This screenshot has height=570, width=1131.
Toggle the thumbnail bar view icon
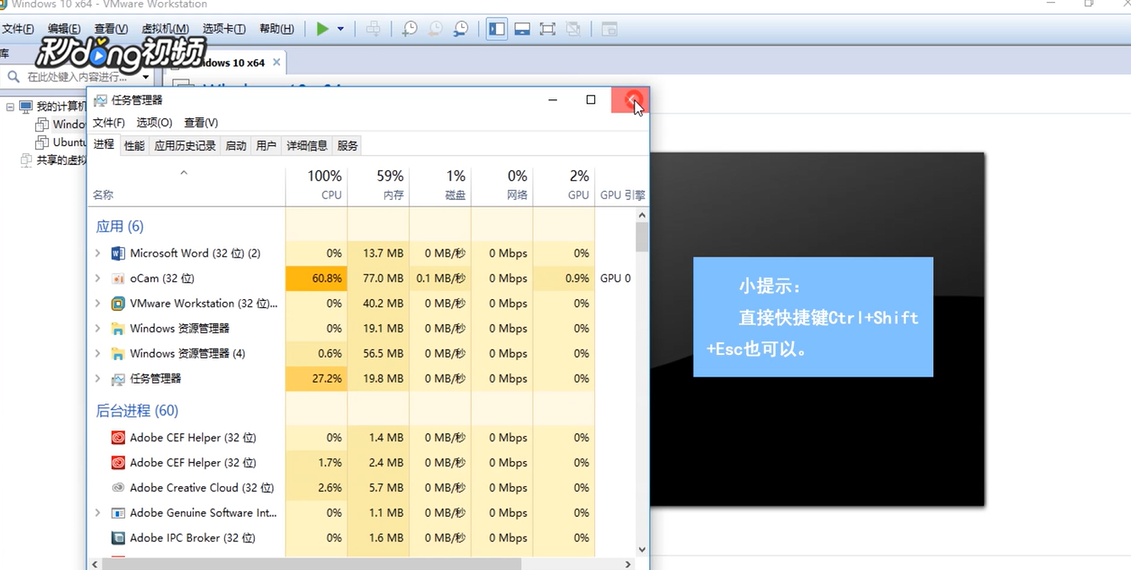(x=522, y=29)
